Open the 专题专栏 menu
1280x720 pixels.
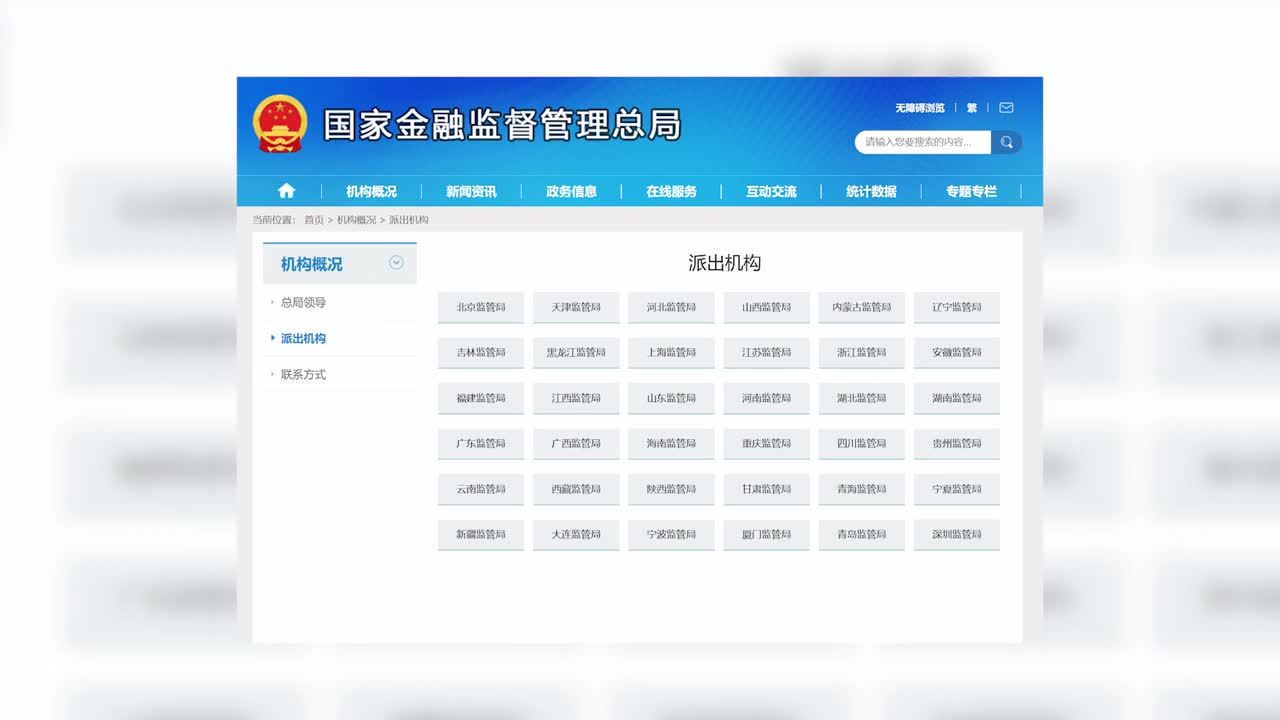point(971,191)
